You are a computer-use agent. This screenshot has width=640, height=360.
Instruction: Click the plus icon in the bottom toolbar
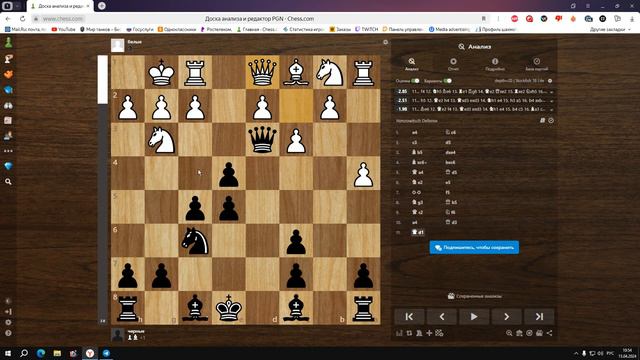coord(429,333)
